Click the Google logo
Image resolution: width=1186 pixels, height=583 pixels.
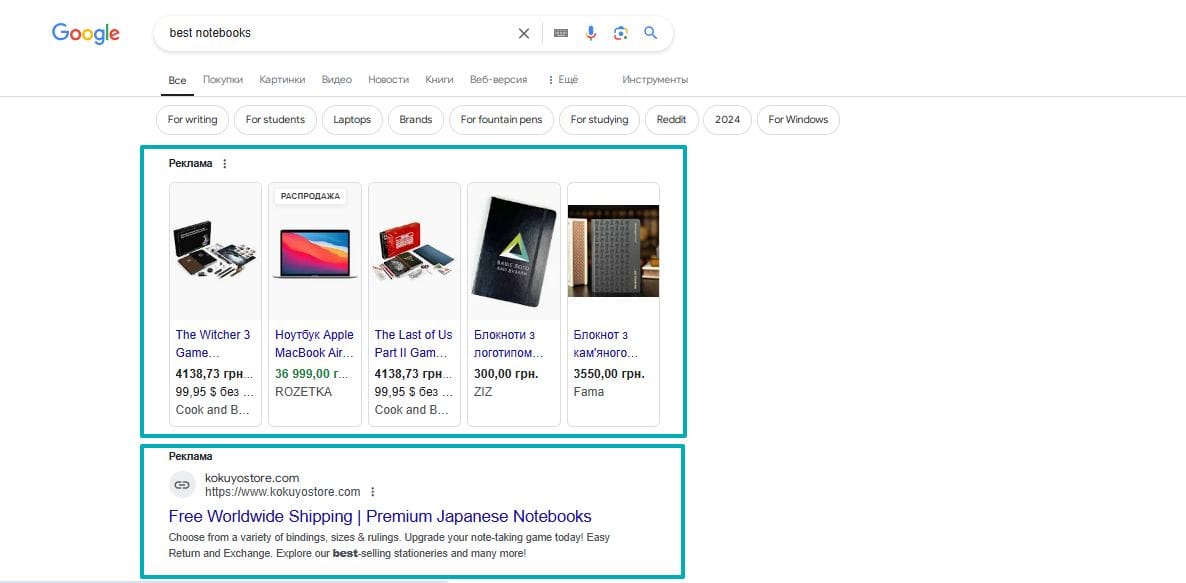point(85,33)
